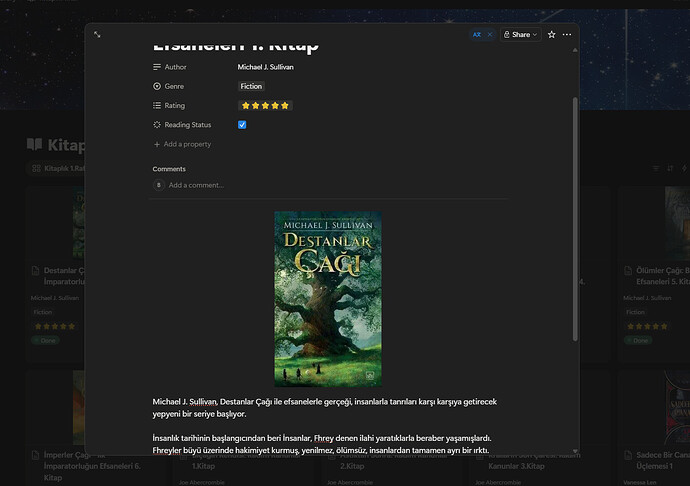Click the Add a comment field

point(196,185)
